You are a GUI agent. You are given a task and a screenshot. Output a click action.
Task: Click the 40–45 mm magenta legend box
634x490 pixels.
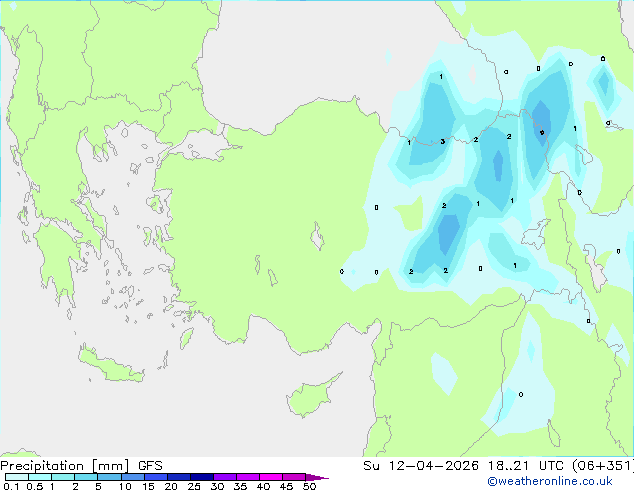[x=271, y=477]
